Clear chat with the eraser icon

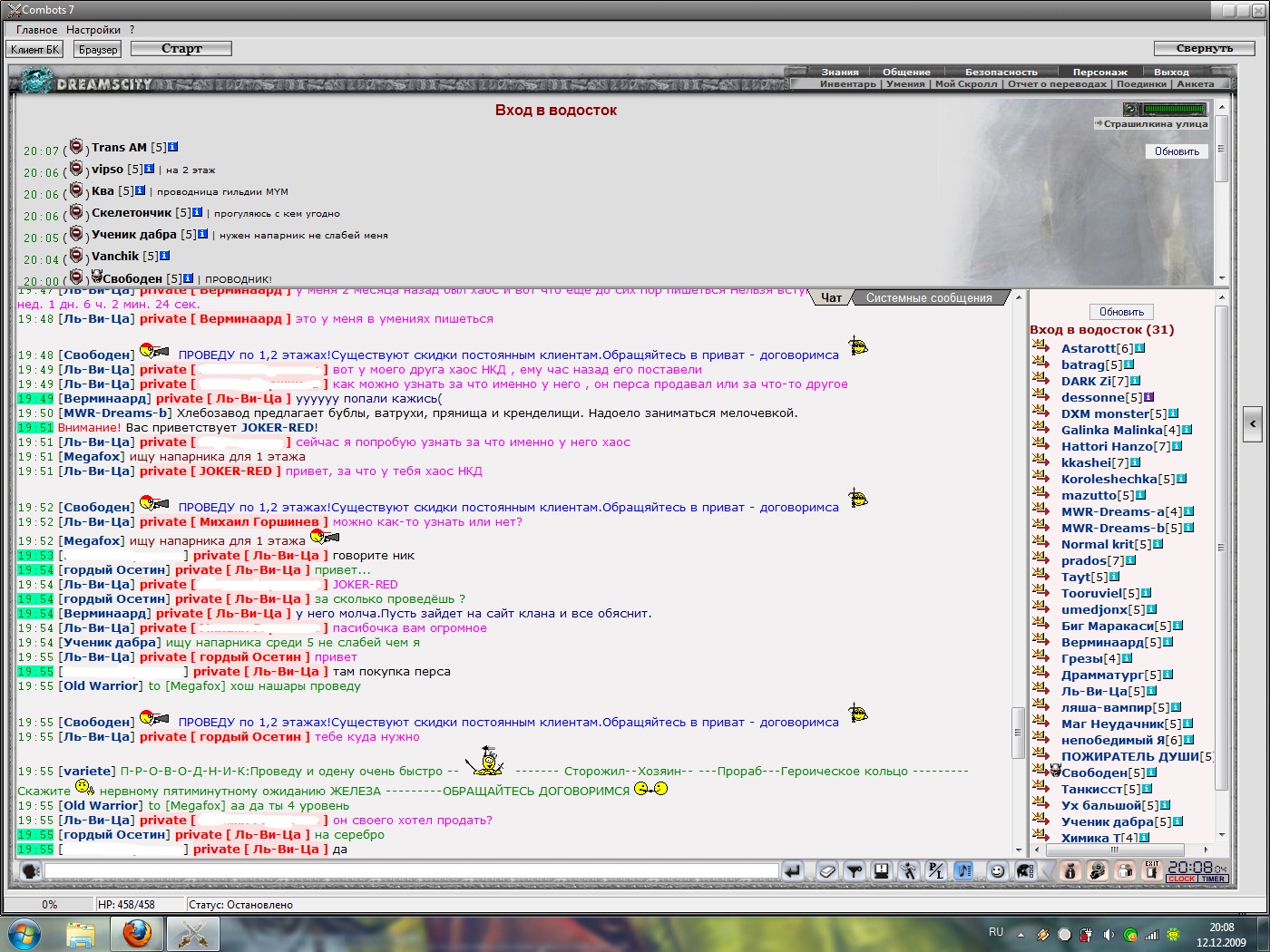coord(826,871)
